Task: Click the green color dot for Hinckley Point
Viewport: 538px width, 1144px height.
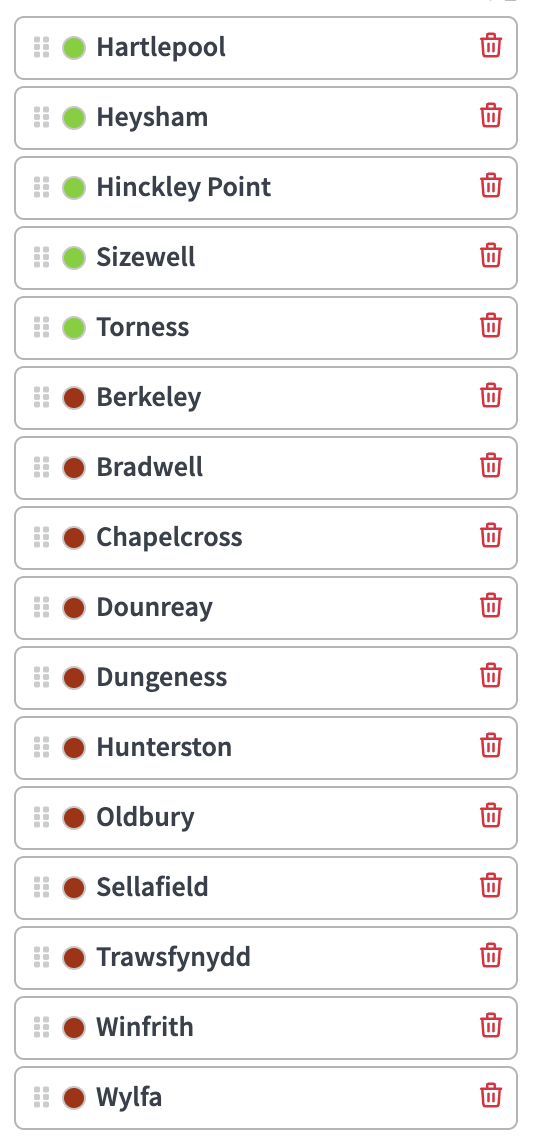Action: pos(74,188)
